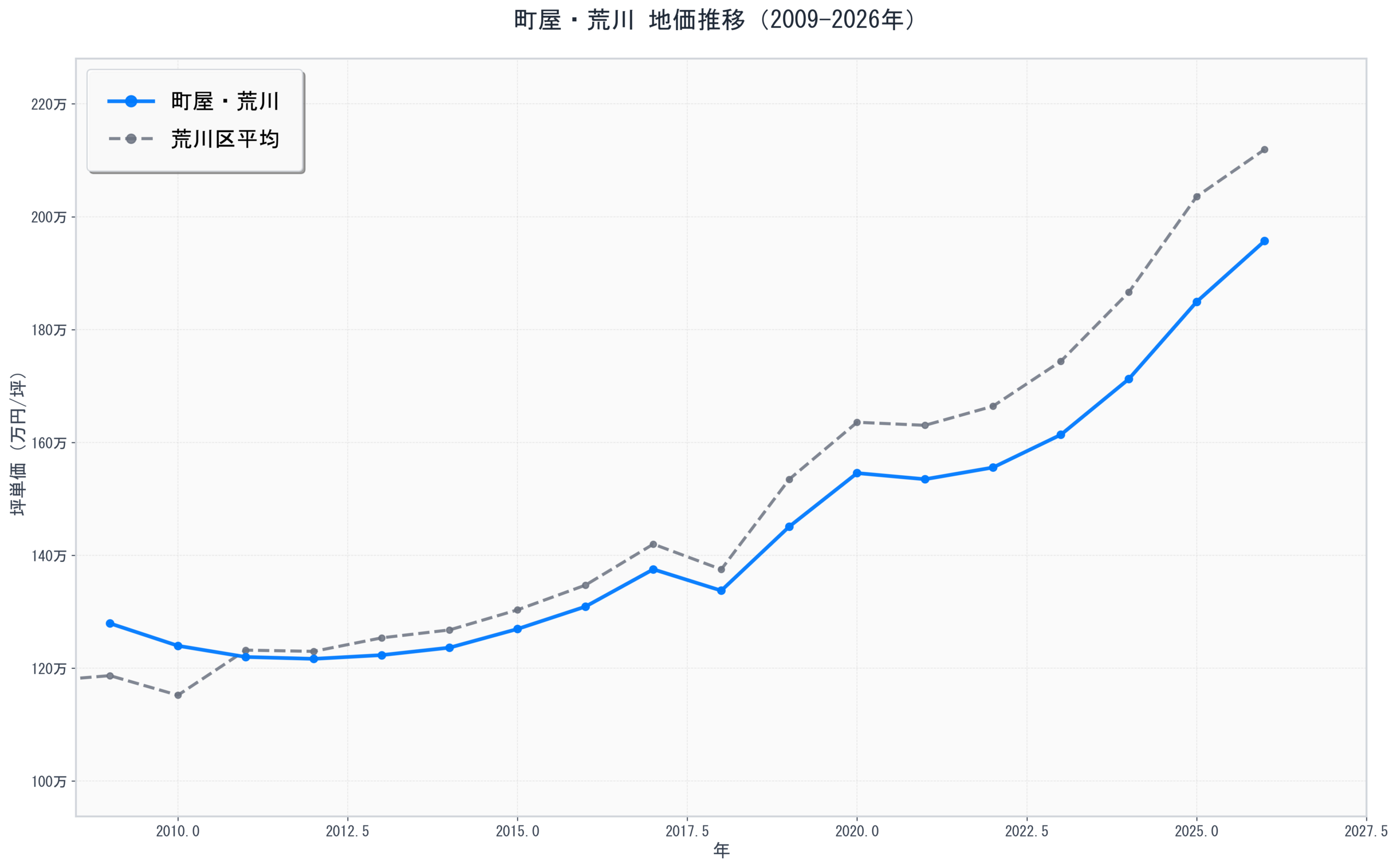This screenshot has width=1397, height=868.
Task: Click the 町屋・荒川 legend entry
Action: (x=224, y=101)
